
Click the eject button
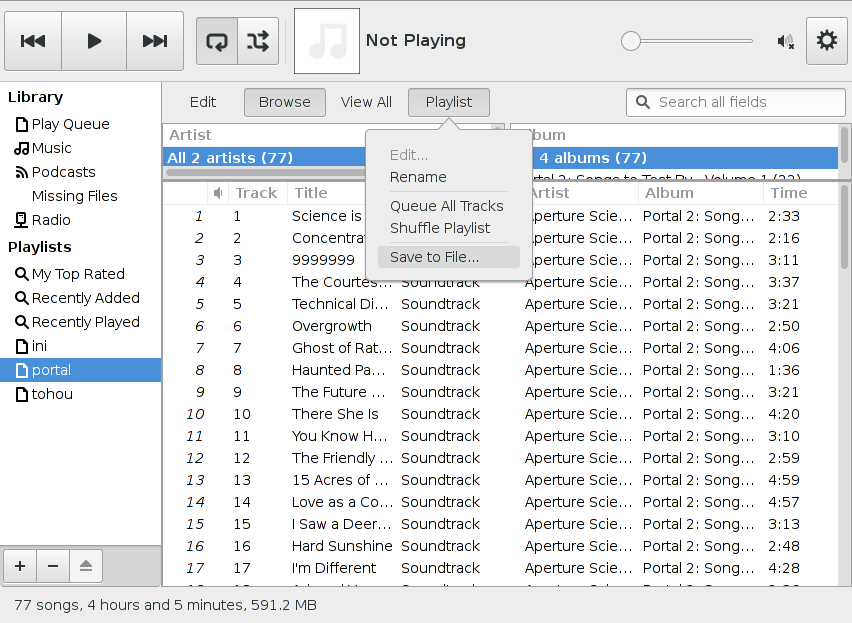click(x=86, y=566)
